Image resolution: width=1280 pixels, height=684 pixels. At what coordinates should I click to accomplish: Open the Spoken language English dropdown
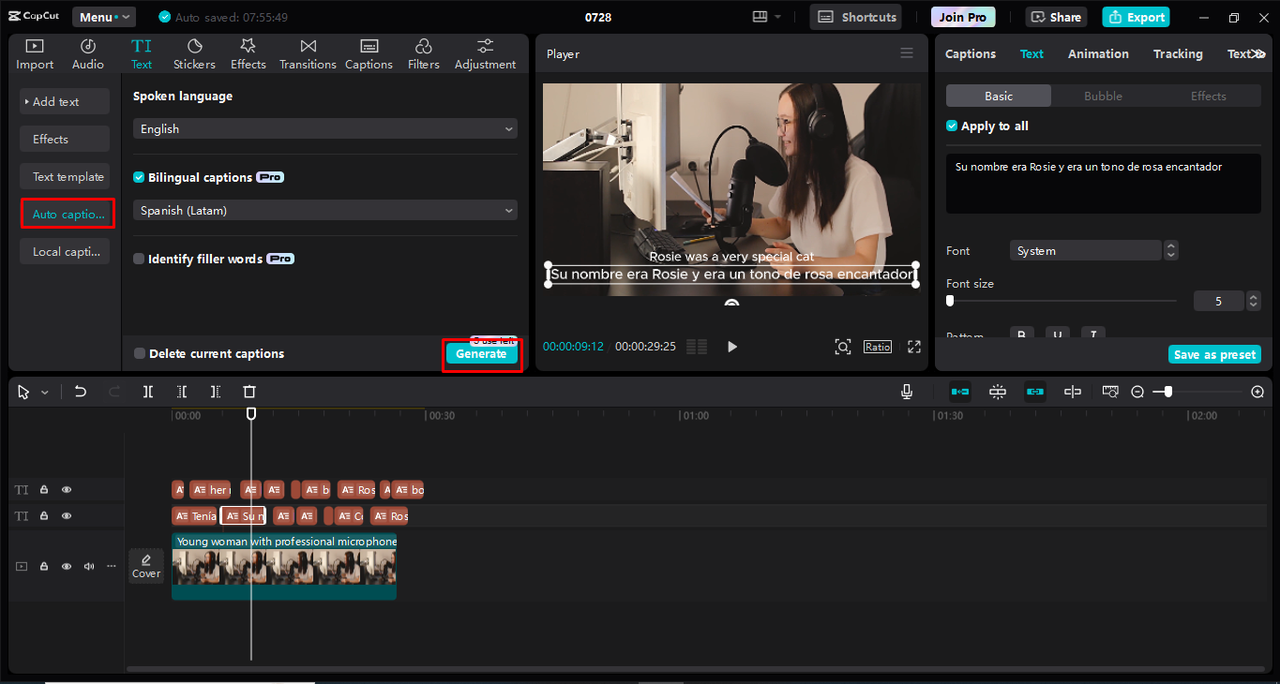coord(325,129)
